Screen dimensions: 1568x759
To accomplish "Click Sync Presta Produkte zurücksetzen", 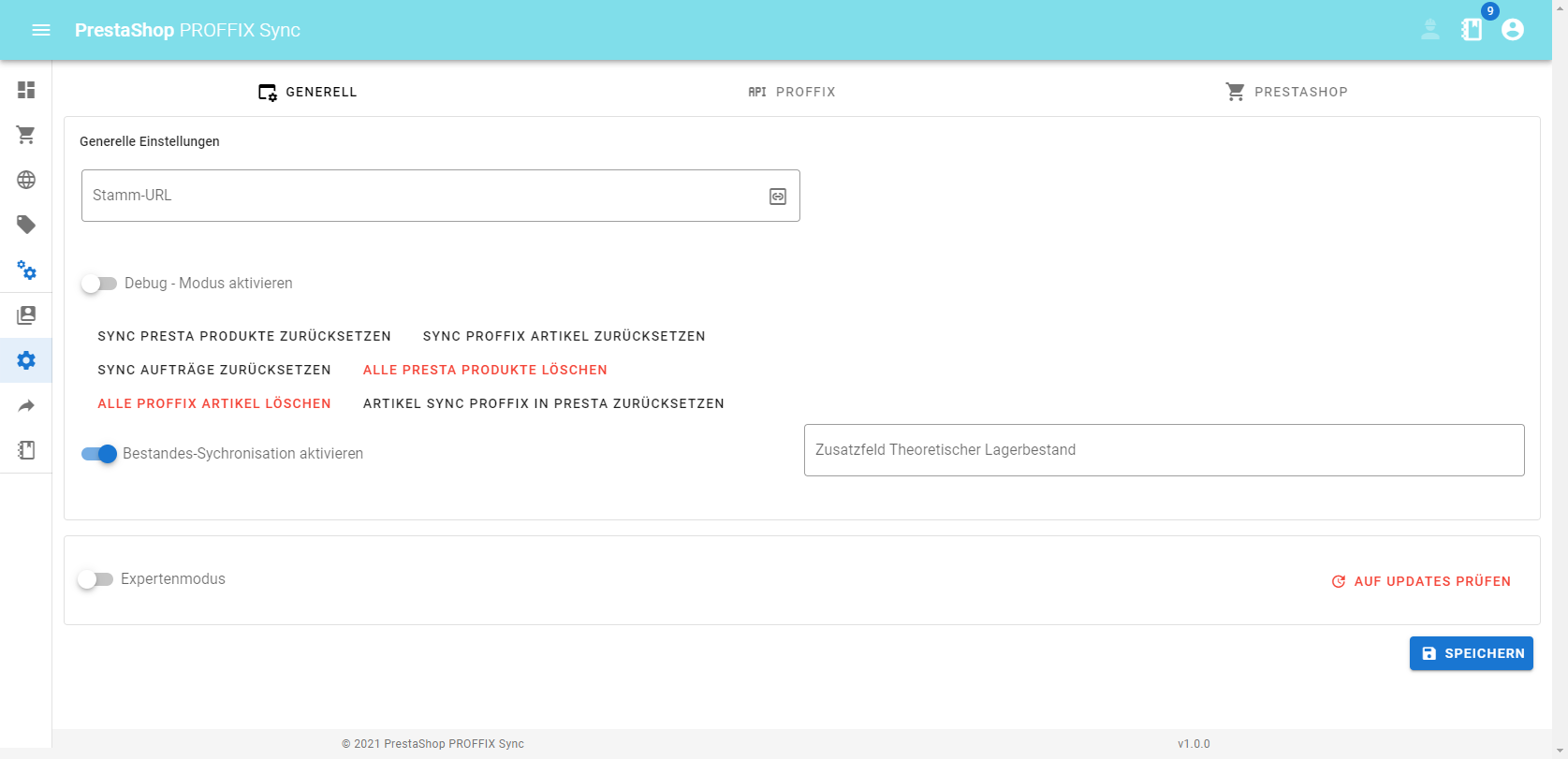I will point(244,336).
